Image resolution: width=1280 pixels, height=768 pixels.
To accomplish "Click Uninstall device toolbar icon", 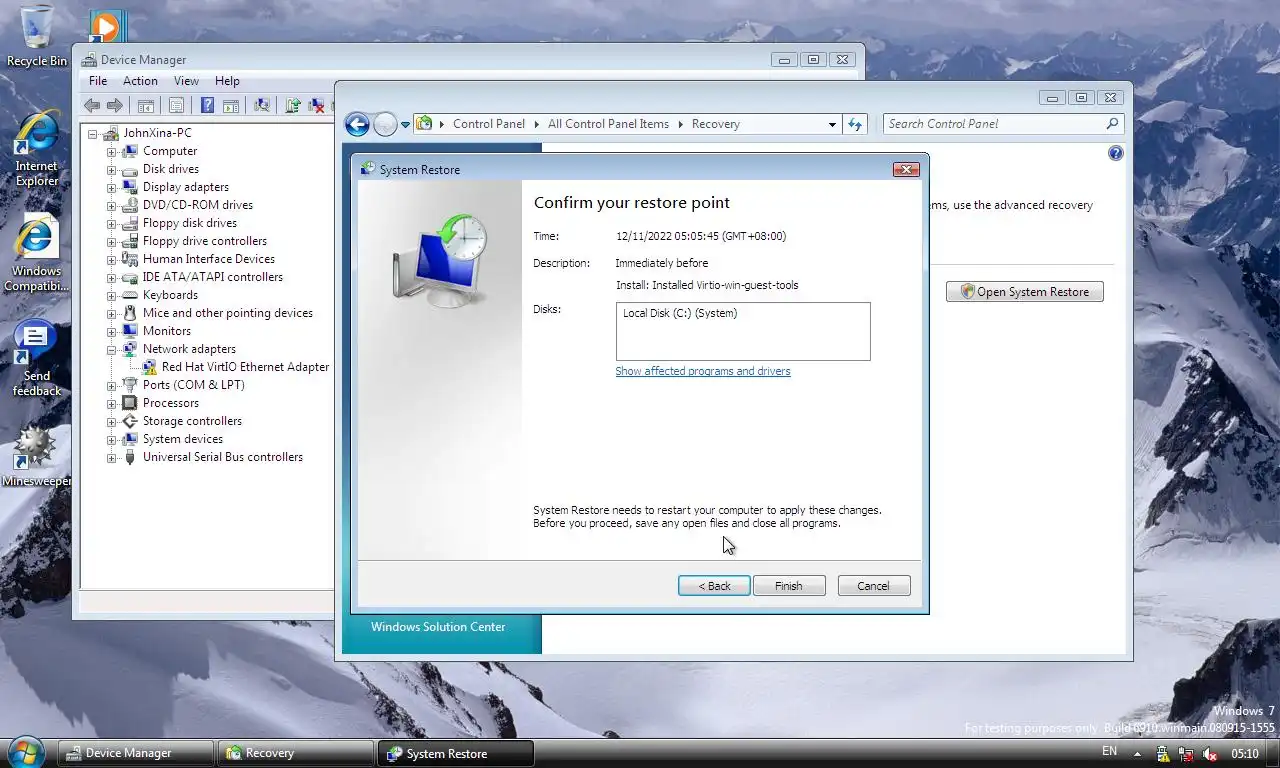I will [x=316, y=105].
